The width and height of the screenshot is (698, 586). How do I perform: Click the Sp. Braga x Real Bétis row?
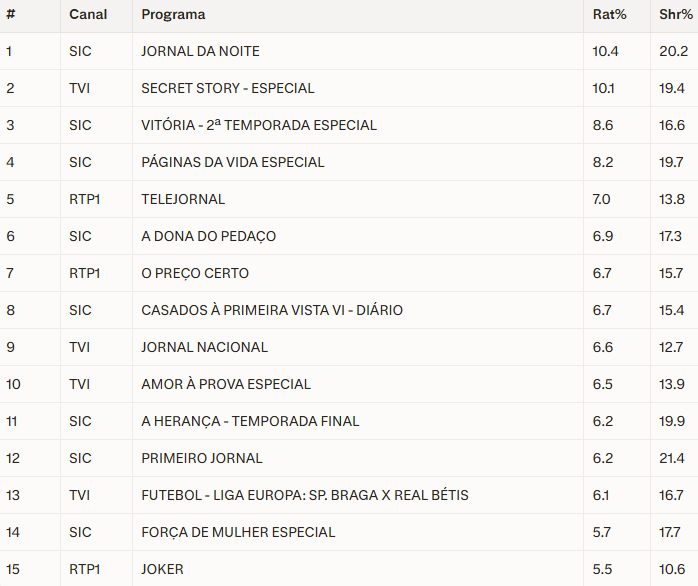tap(304, 495)
